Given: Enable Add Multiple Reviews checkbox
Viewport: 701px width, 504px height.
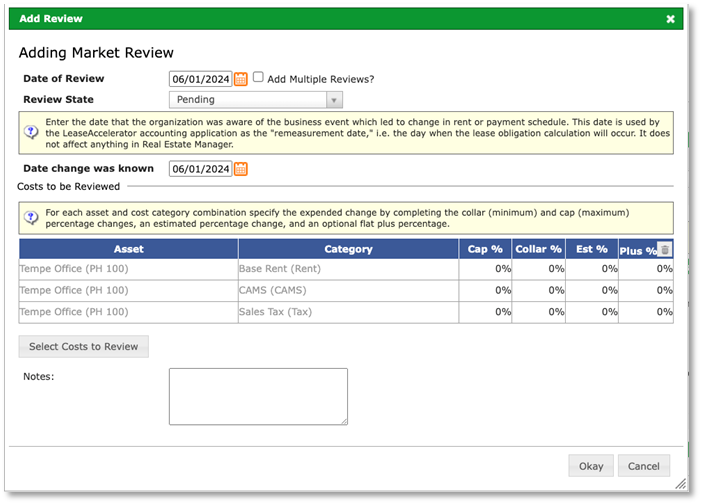Looking at the screenshot, I should [x=258, y=77].
